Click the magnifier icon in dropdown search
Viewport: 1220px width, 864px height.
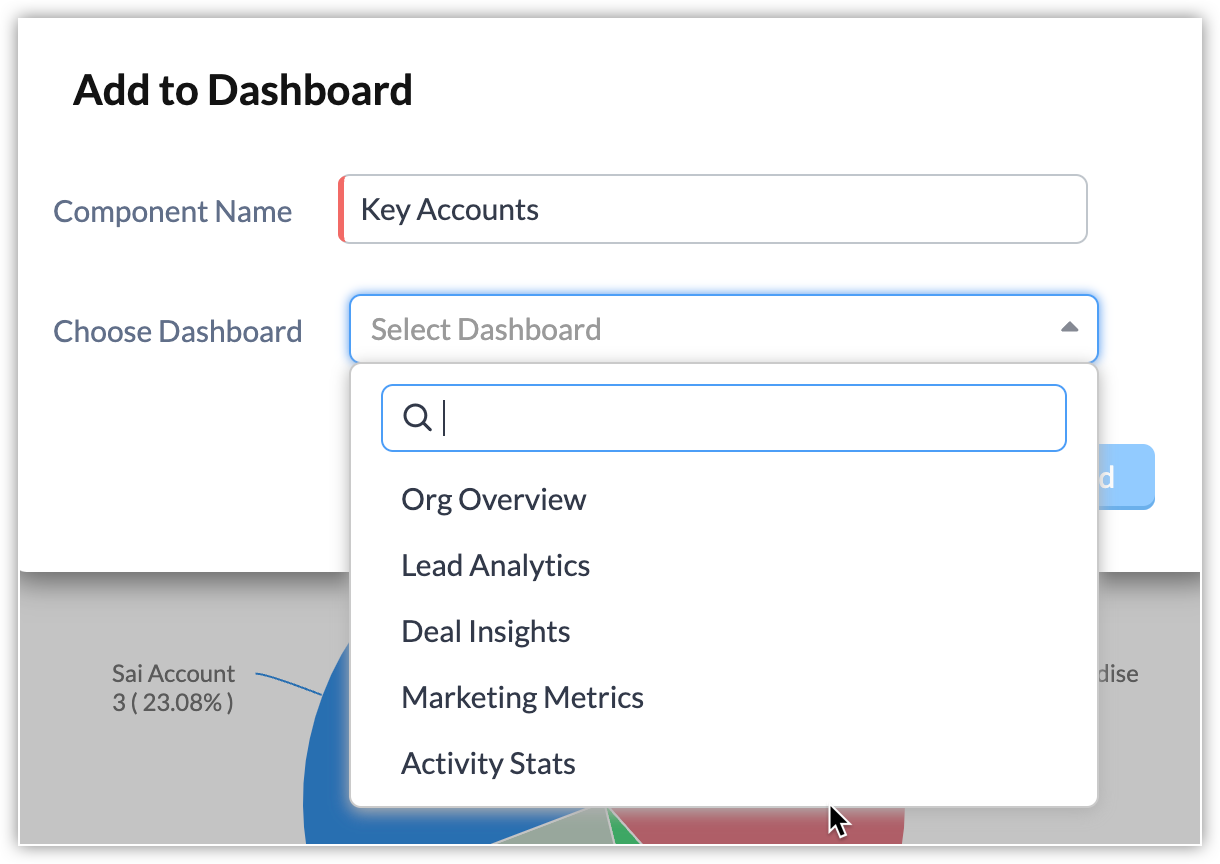(417, 418)
